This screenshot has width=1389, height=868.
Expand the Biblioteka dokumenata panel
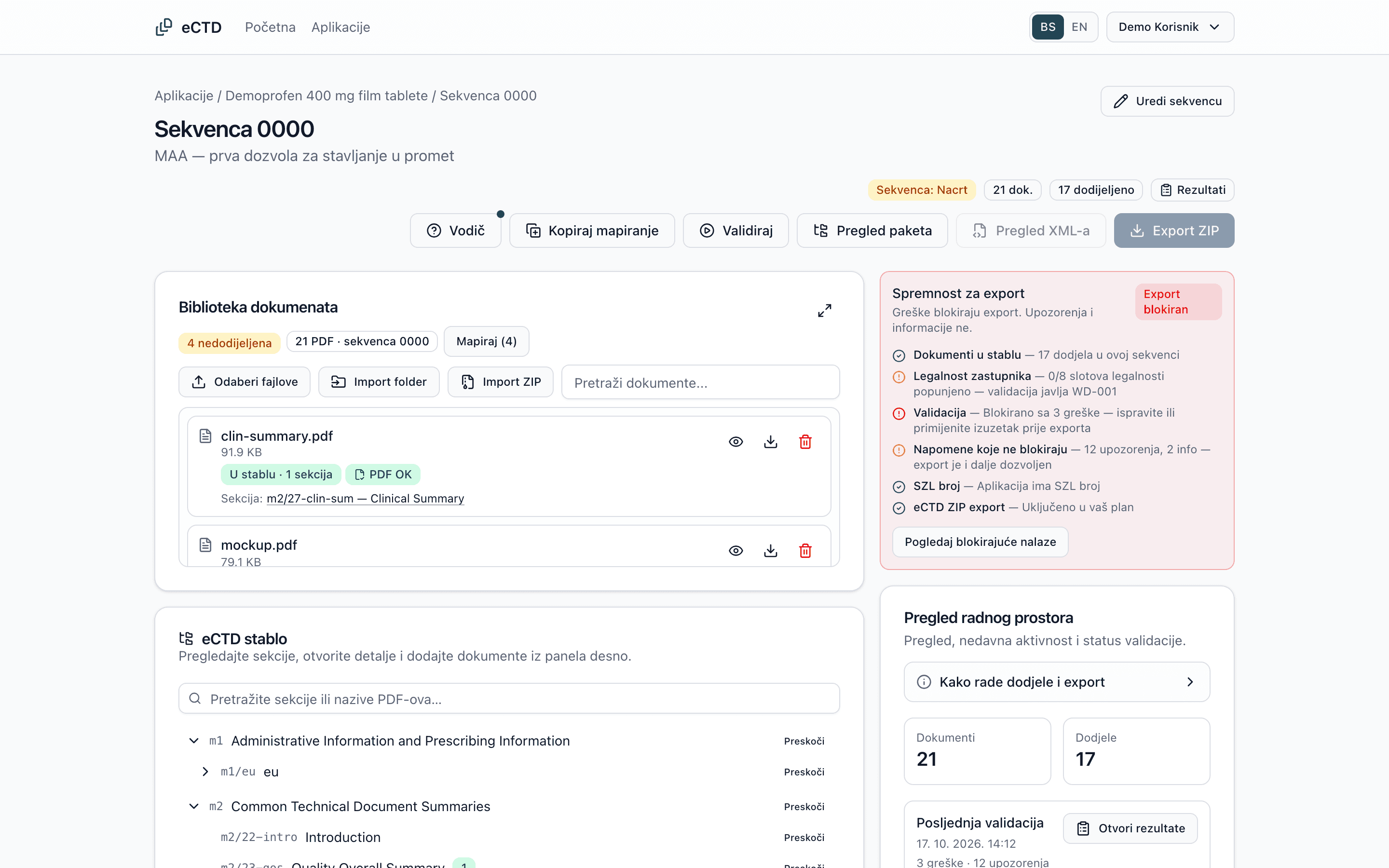[825, 311]
